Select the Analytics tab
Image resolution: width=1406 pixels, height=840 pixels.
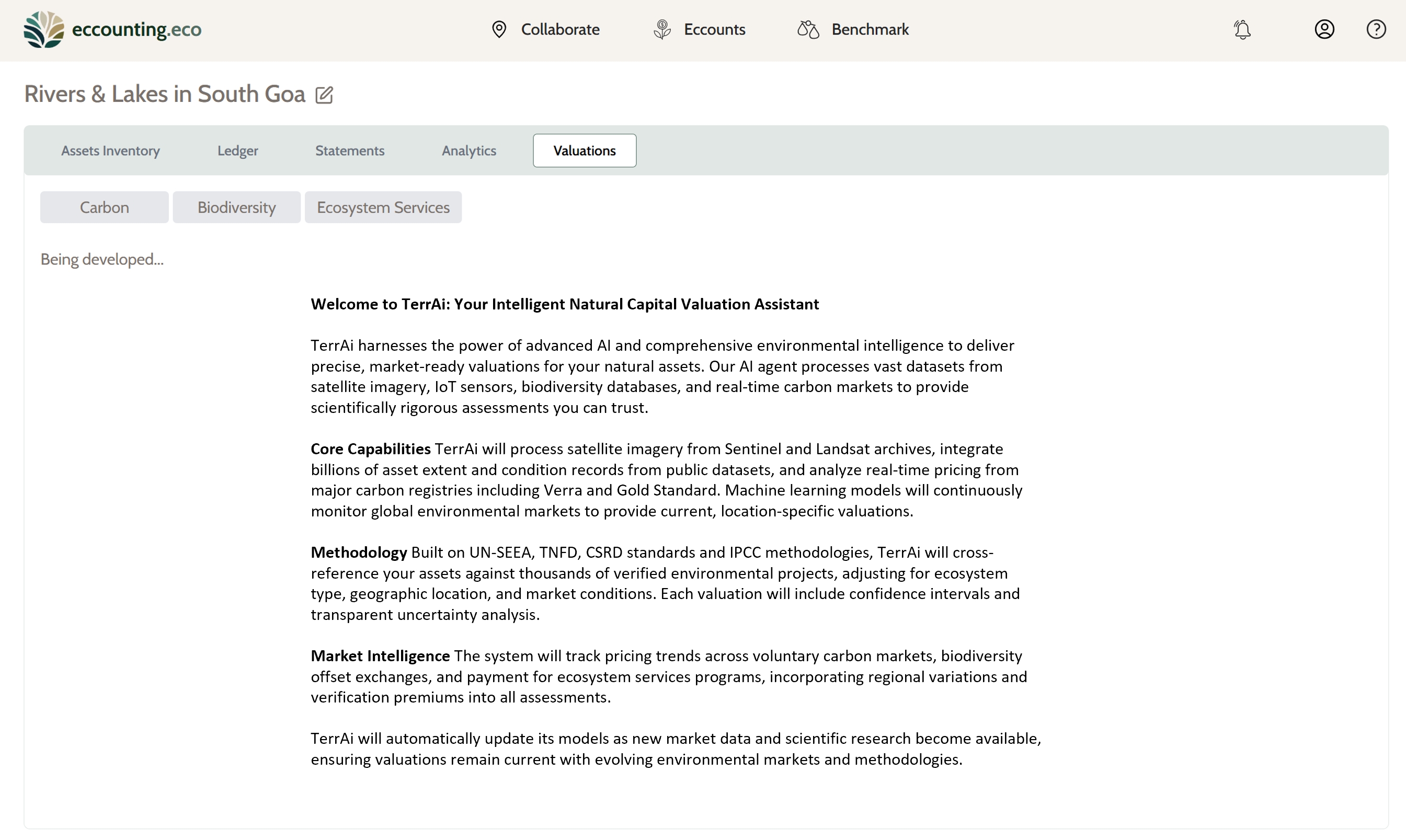[468, 151]
